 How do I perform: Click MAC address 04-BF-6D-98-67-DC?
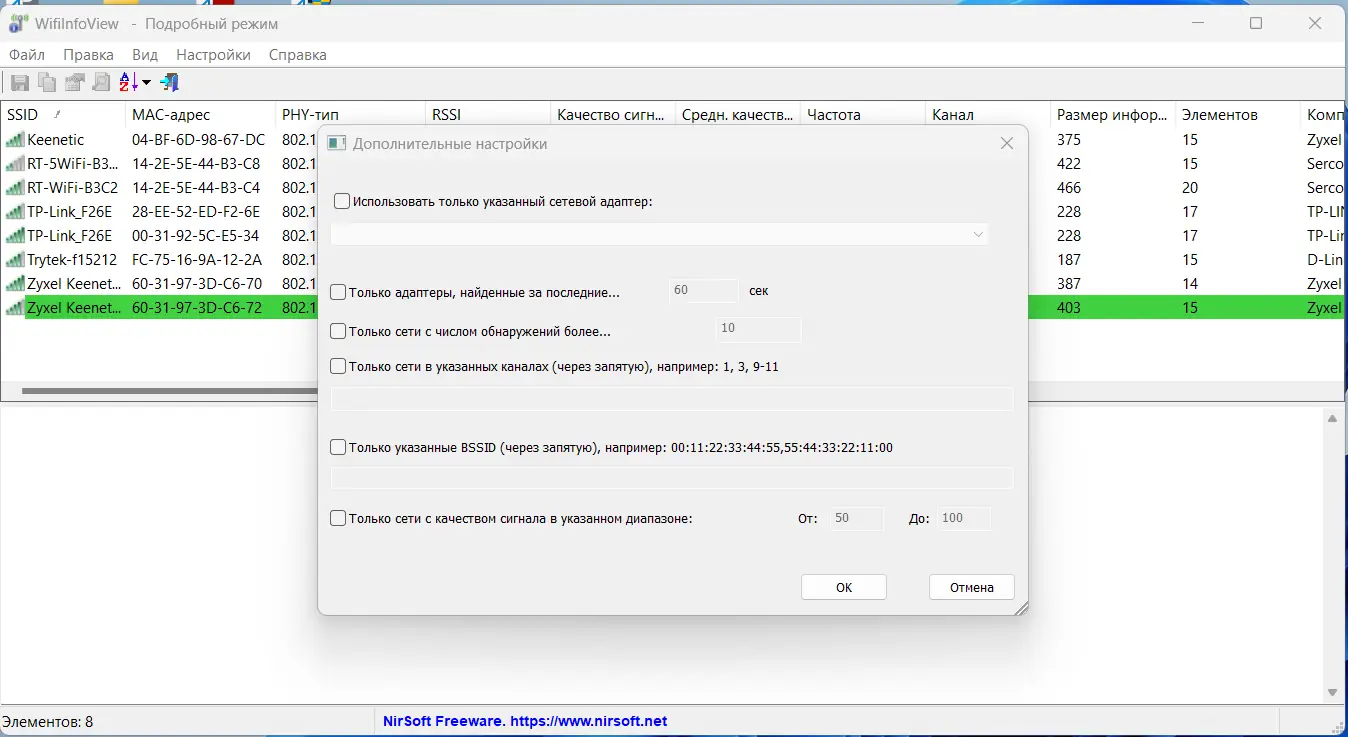199,140
